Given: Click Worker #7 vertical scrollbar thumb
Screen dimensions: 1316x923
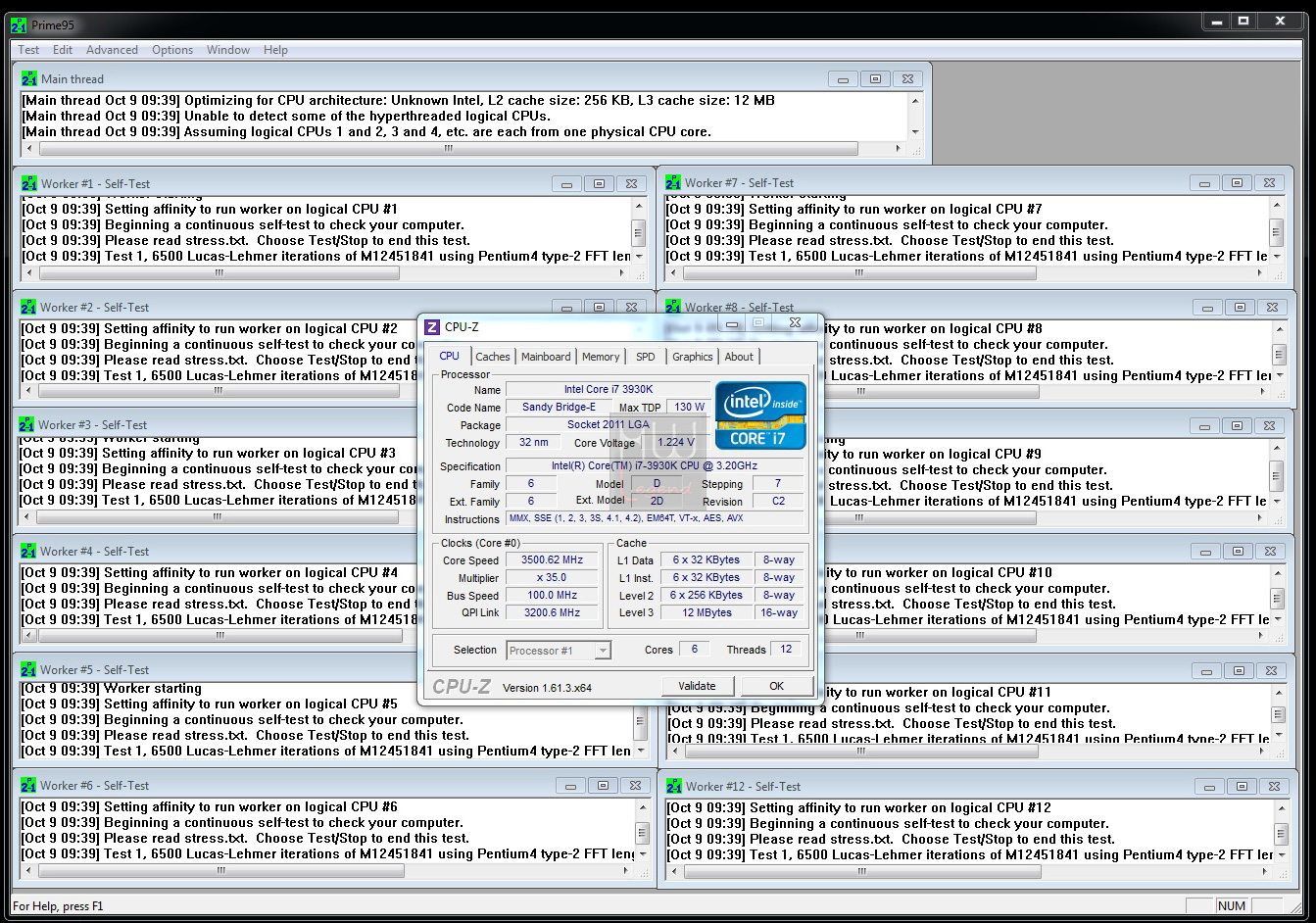Looking at the screenshot, I should click(1277, 232).
